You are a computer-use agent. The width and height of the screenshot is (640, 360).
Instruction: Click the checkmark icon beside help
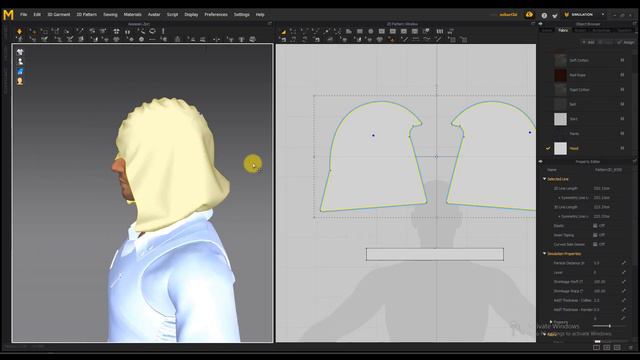pos(555,15)
